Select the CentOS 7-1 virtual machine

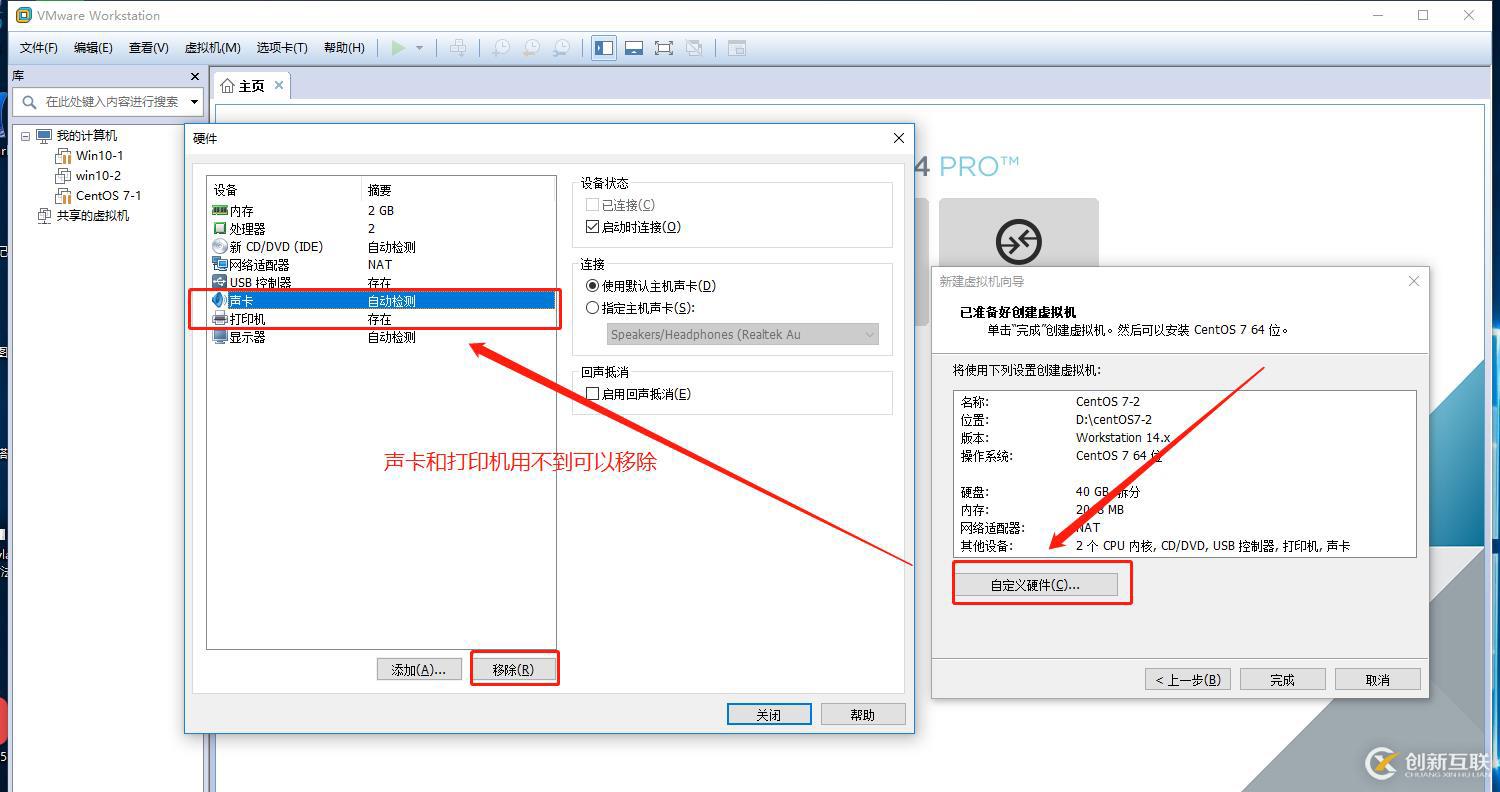[x=108, y=196]
